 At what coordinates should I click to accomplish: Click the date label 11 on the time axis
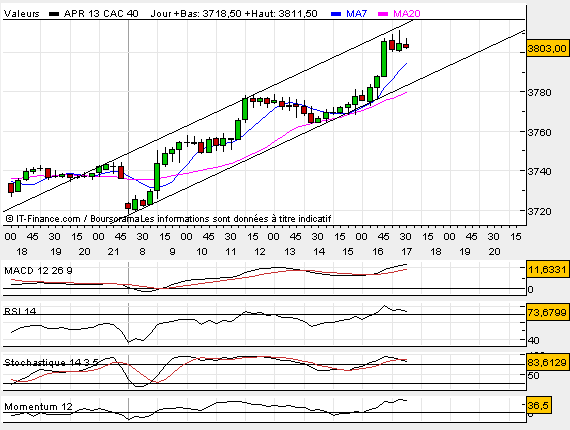231,252
